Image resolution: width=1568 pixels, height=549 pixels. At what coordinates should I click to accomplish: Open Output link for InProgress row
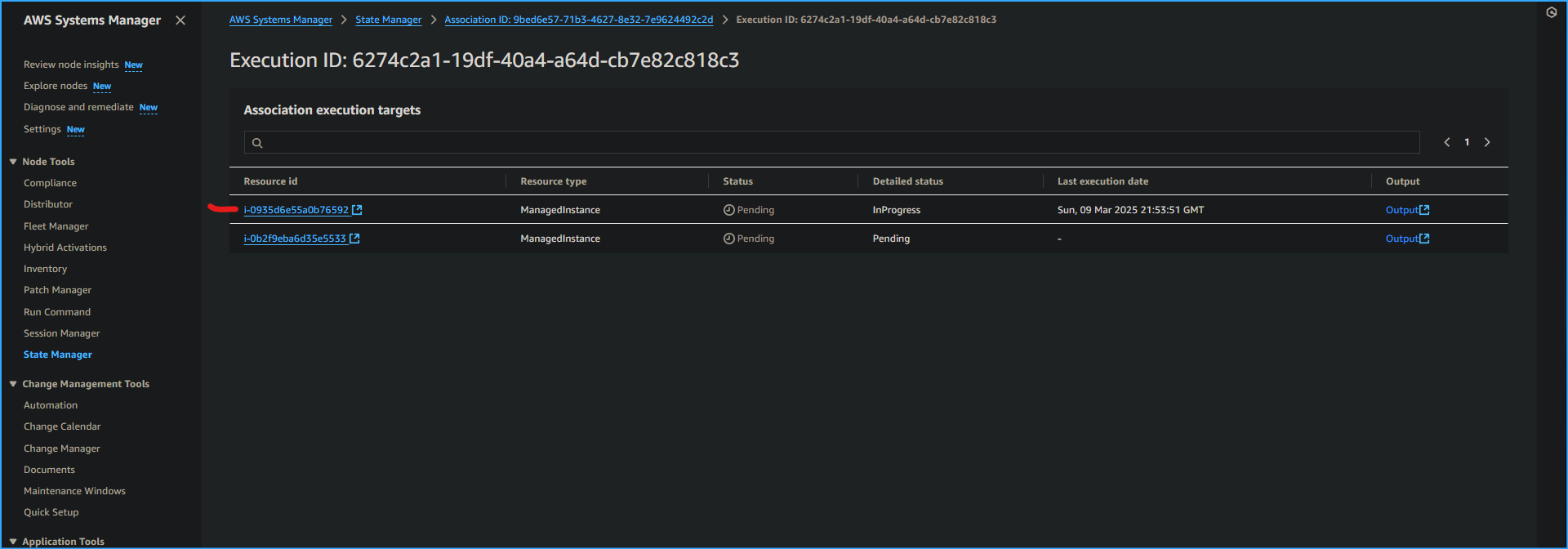[1402, 210]
